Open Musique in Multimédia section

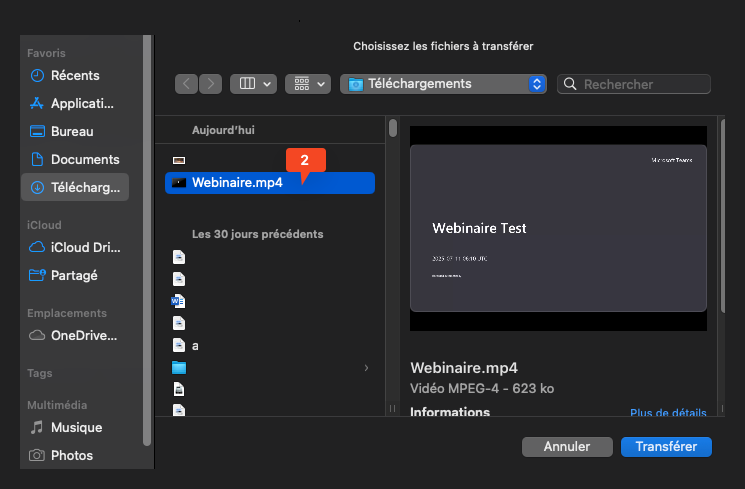(x=75, y=427)
